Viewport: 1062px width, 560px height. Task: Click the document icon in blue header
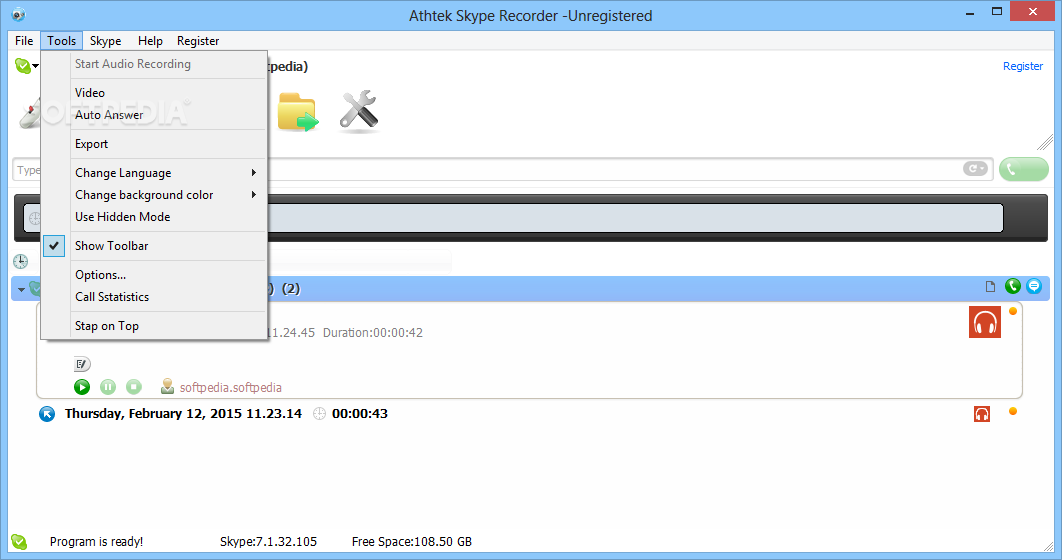coord(990,287)
